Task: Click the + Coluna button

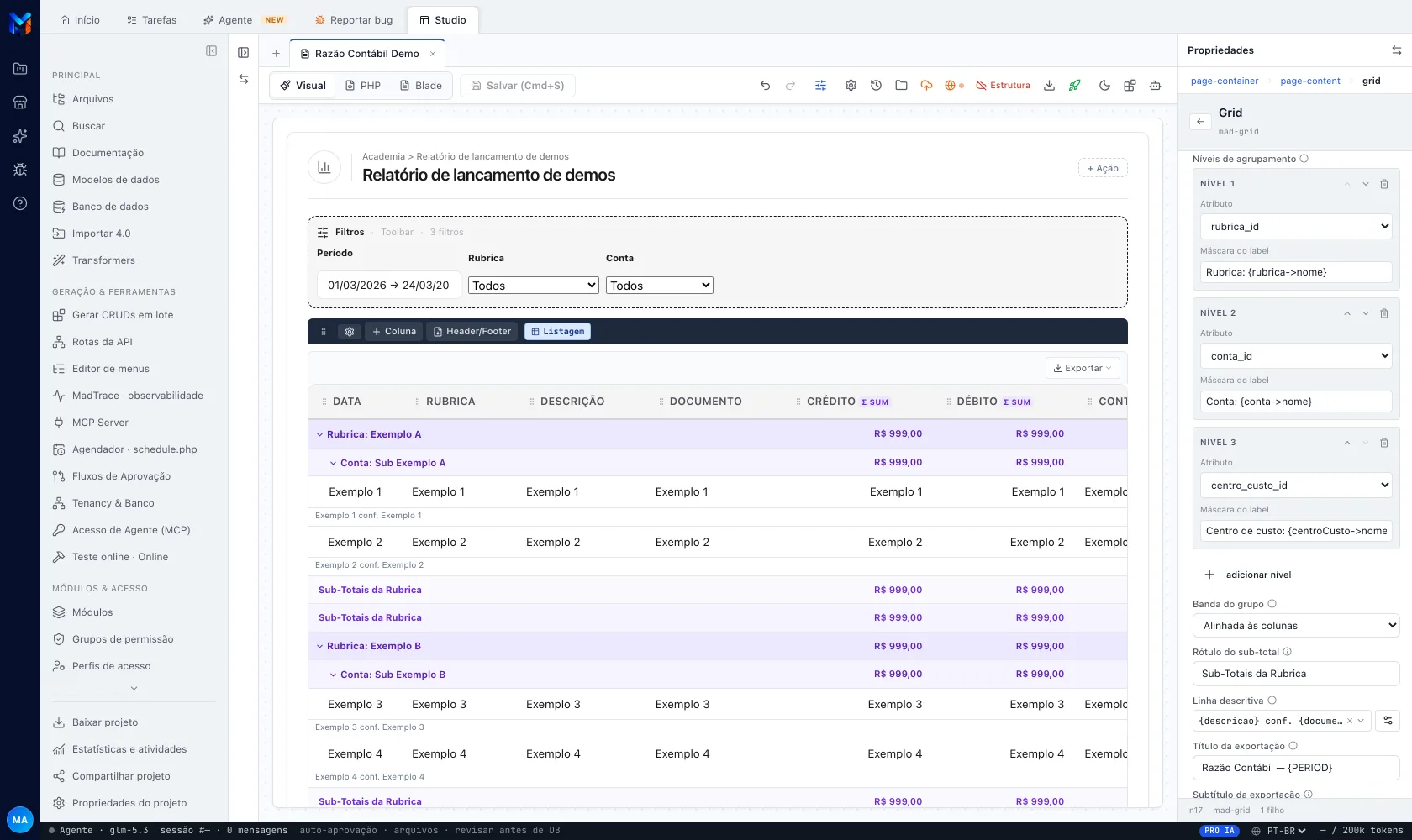Action: pos(394,332)
